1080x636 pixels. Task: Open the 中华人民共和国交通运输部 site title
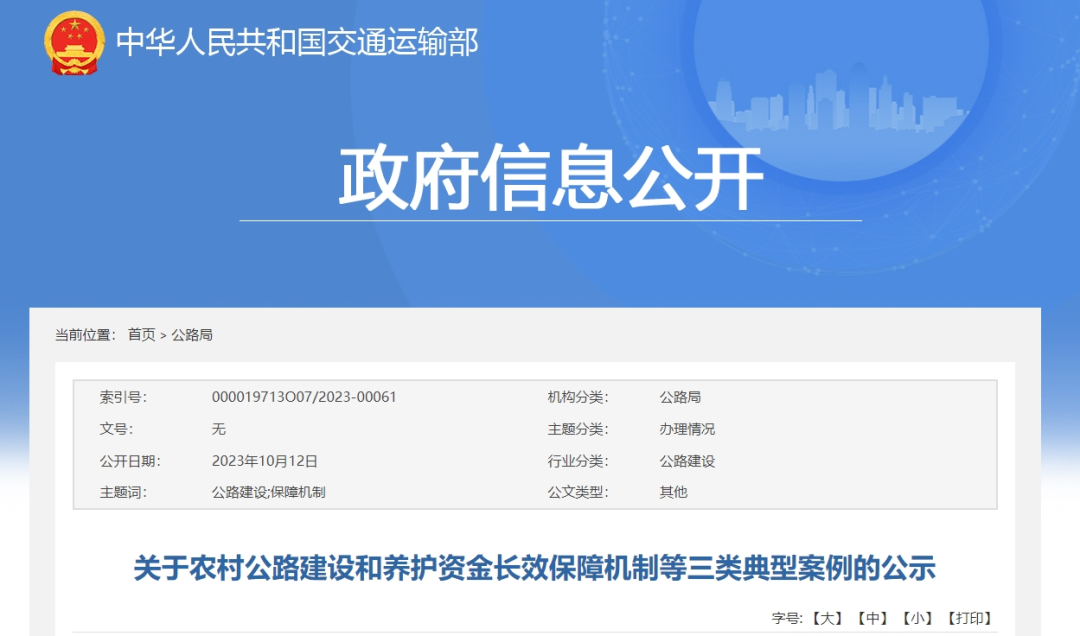point(297,42)
